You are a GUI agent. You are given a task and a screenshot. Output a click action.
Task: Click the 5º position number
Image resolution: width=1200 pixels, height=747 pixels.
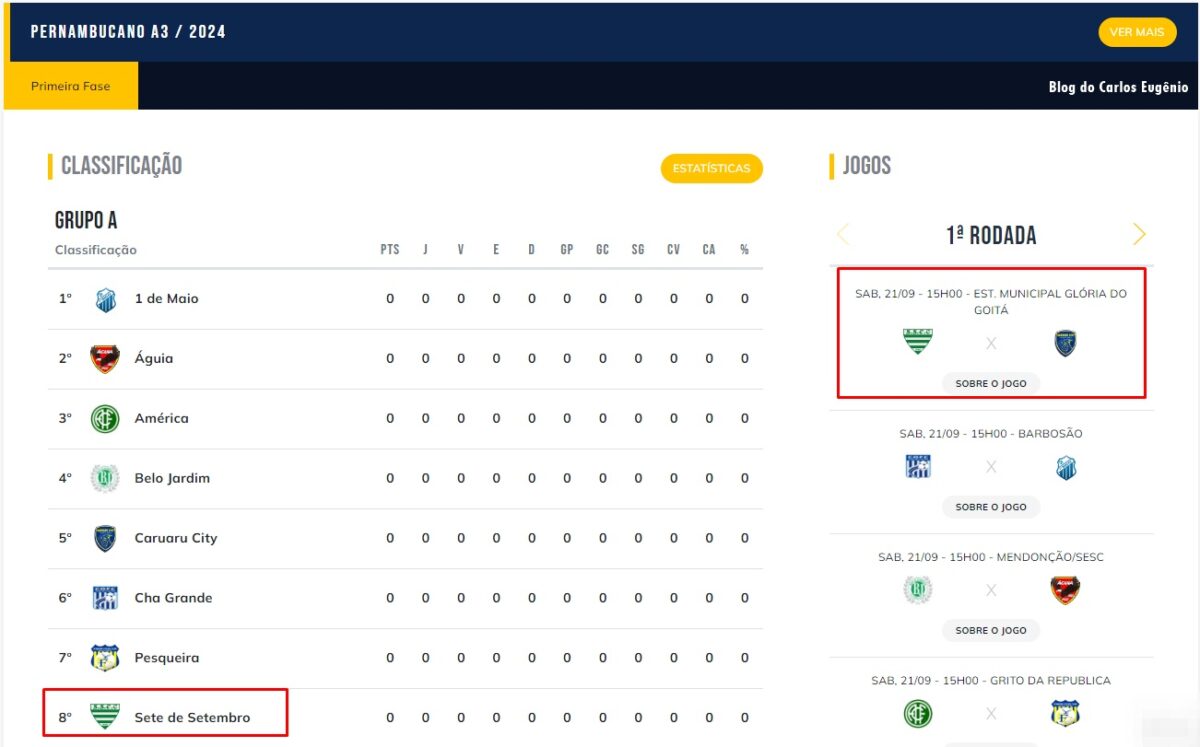click(x=65, y=539)
